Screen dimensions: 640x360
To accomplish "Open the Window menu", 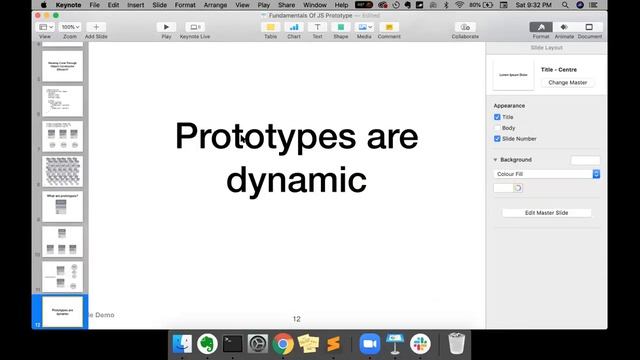I will (x=315, y=5).
